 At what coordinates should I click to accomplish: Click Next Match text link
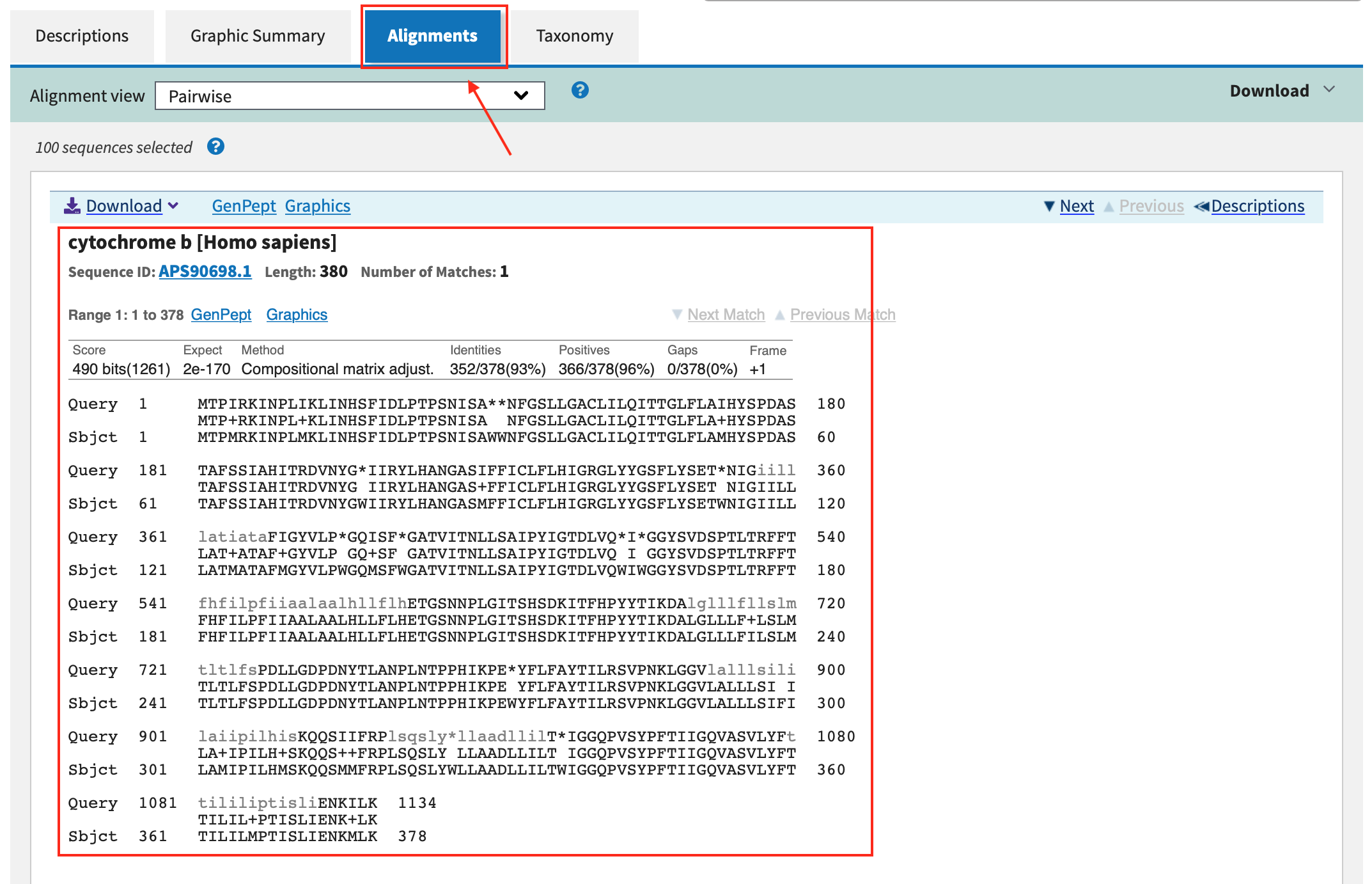[726, 314]
